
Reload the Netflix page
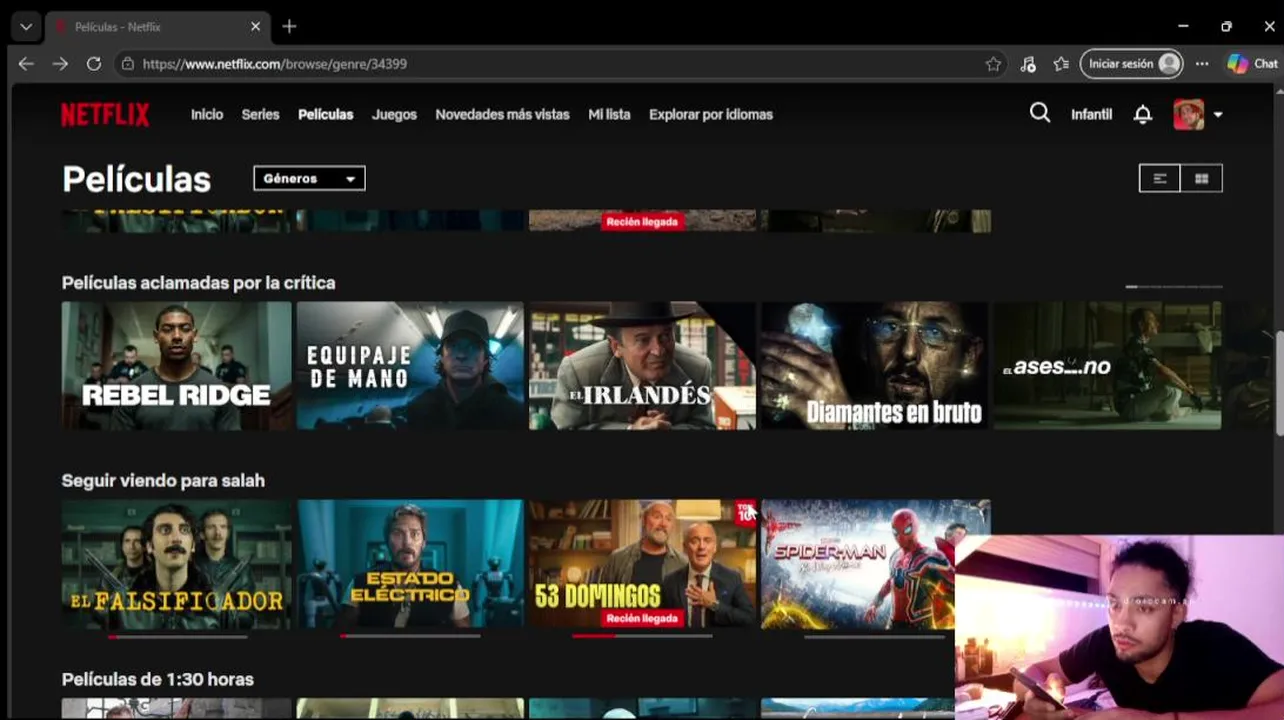click(x=94, y=63)
